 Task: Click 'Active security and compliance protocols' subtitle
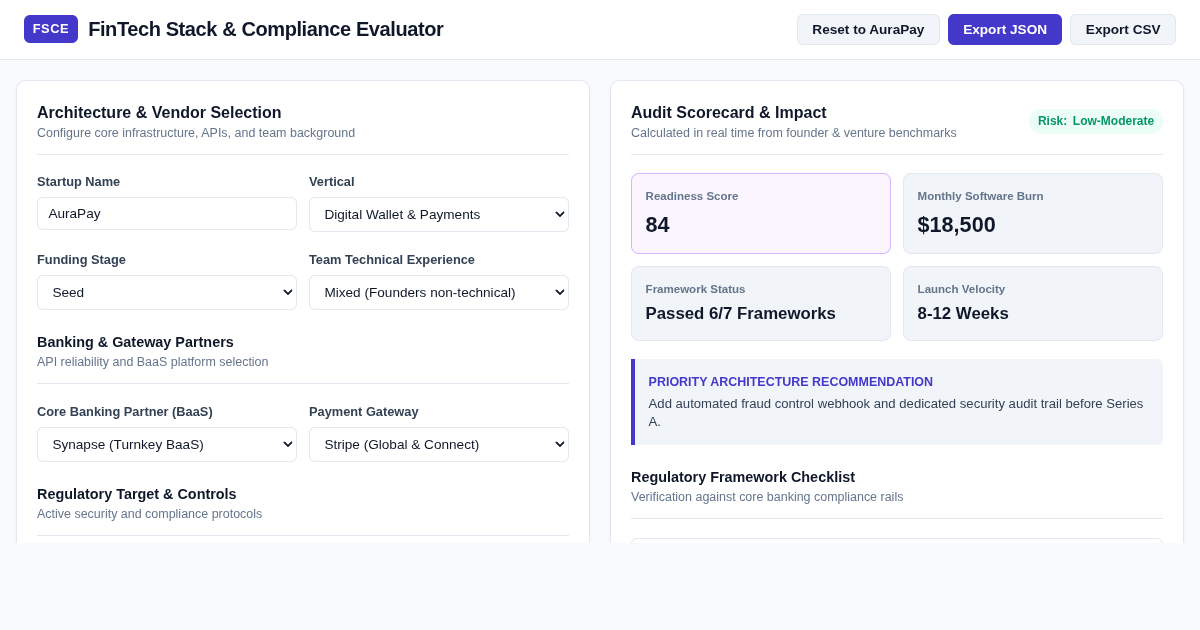tap(150, 514)
